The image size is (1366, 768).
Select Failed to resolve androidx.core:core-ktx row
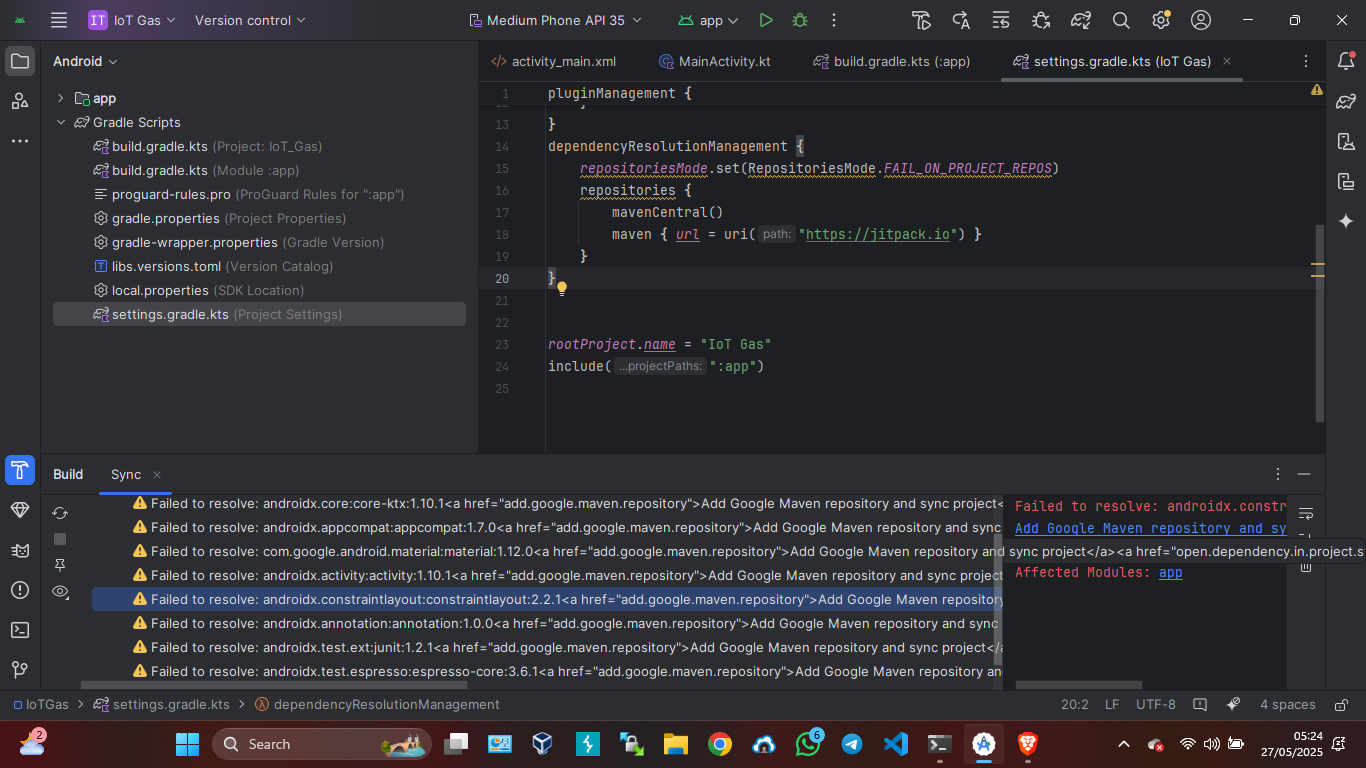pyautogui.click(x=547, y=503)
